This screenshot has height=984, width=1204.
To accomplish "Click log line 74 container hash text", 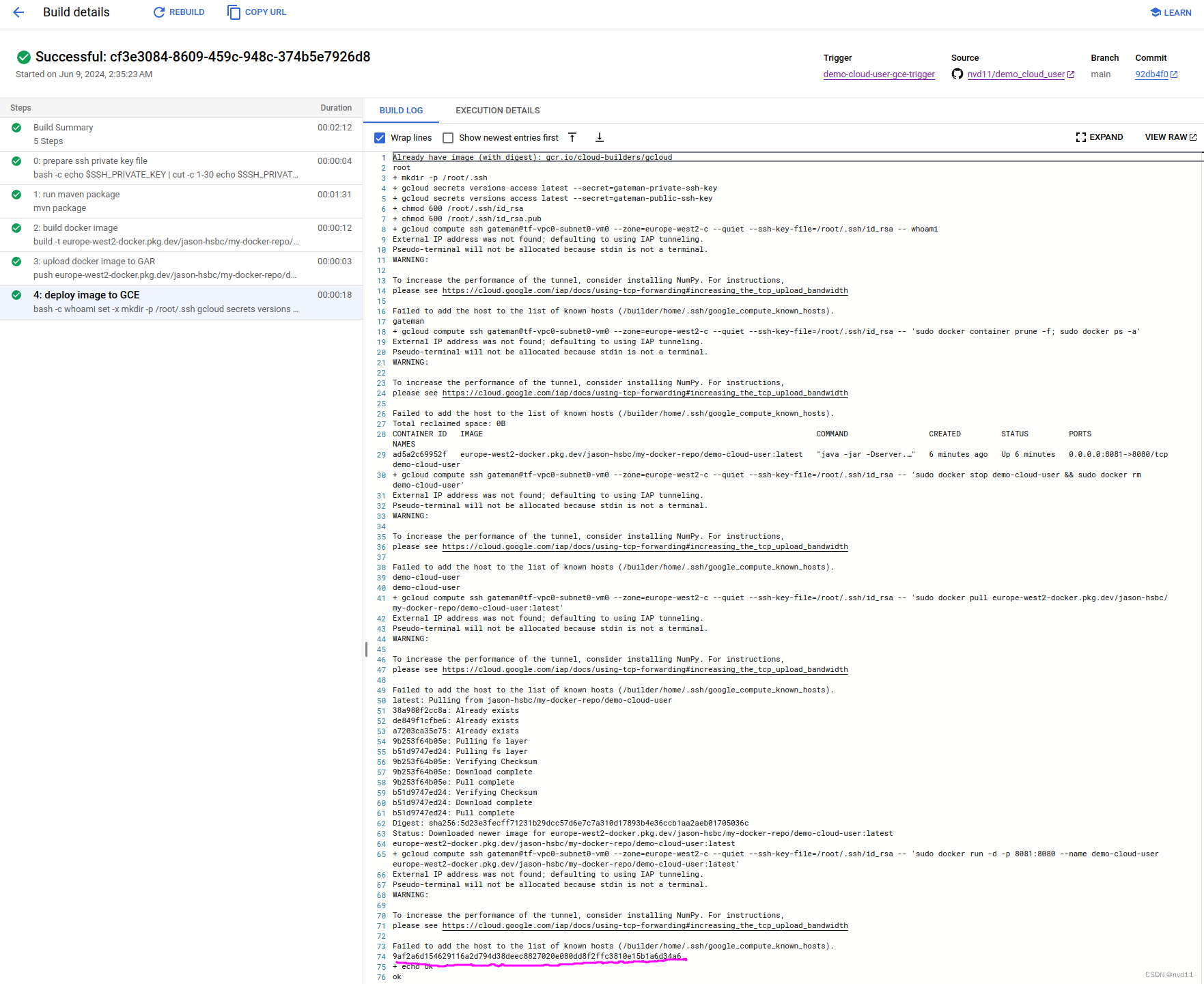I will (x=537, y=957).
